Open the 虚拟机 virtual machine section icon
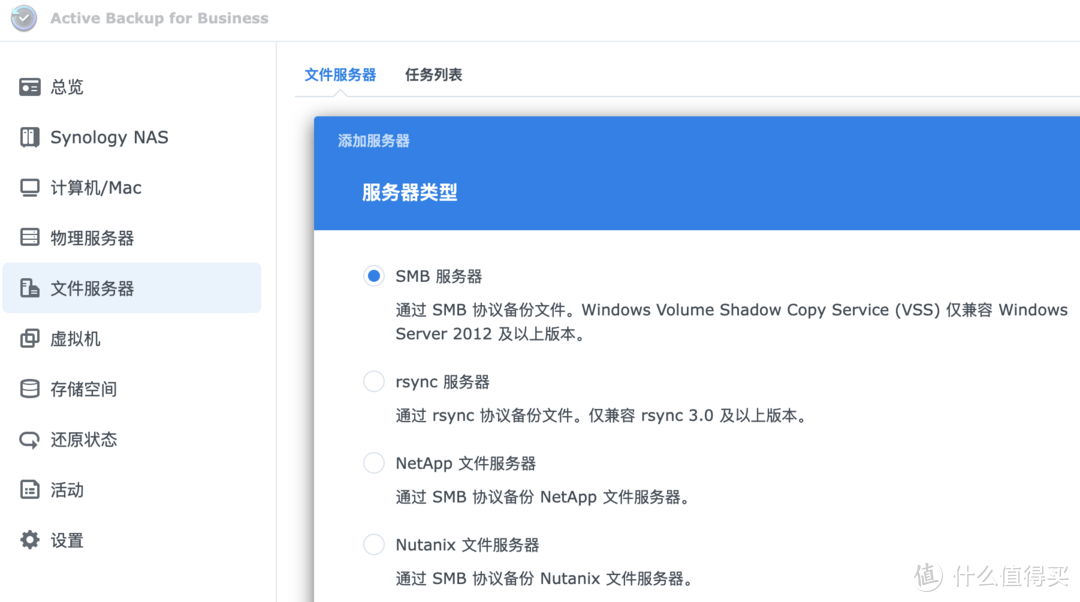Viewport: 1080px width, 602px height. [29, 338]
